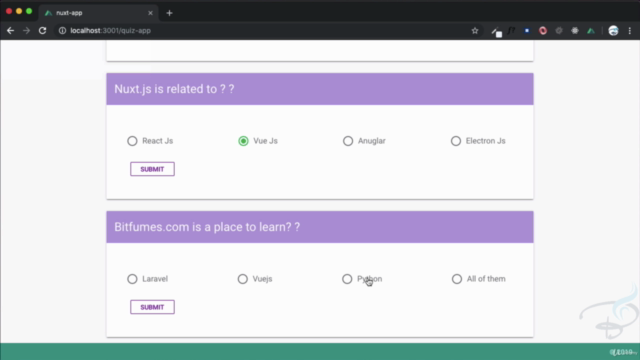
Task: Close the nuxt-app tab
Action: [x=150, y=13]
